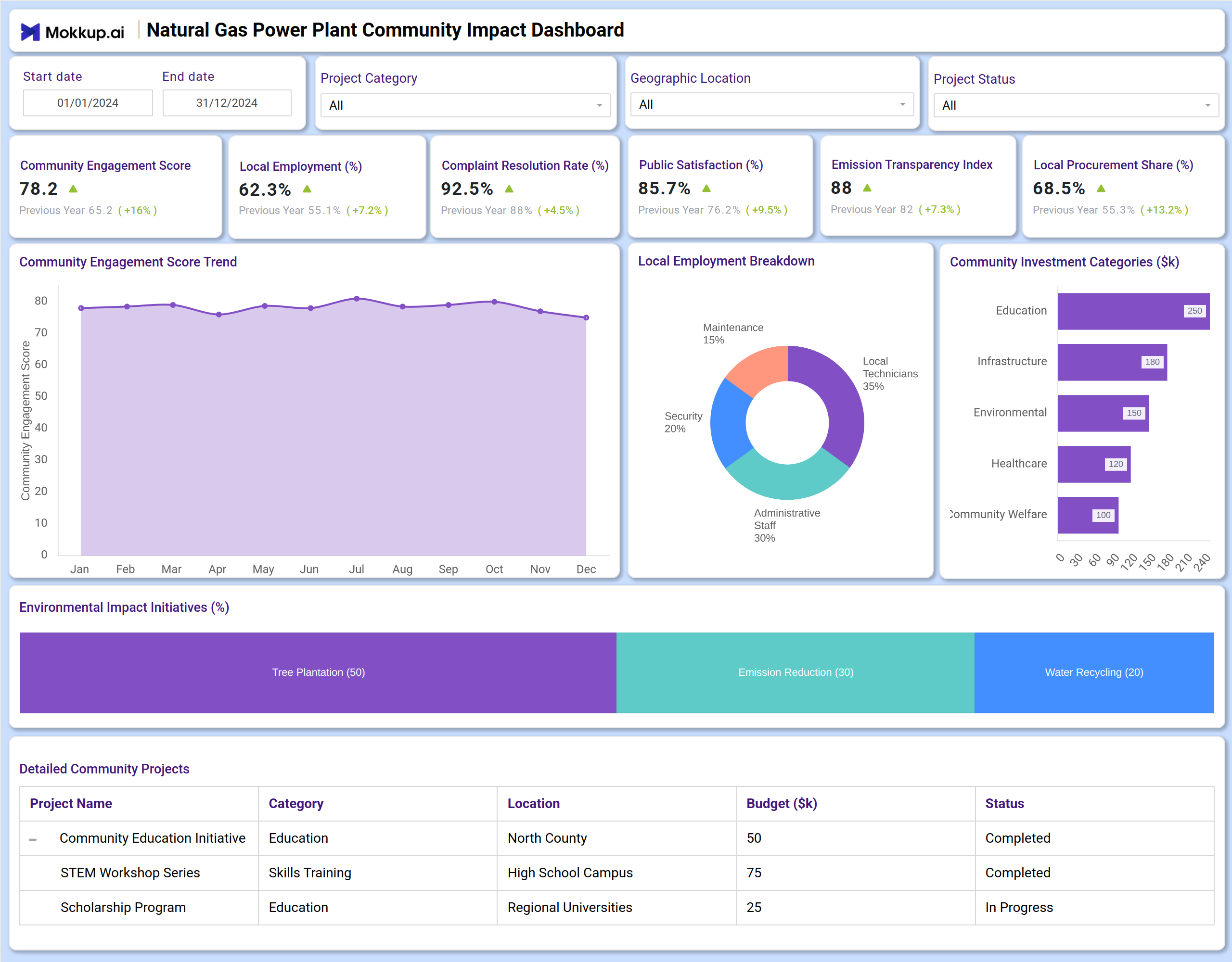Click the Community Education Initiative project name
This screenshot has height=962, width=1232.
point(152,838)
